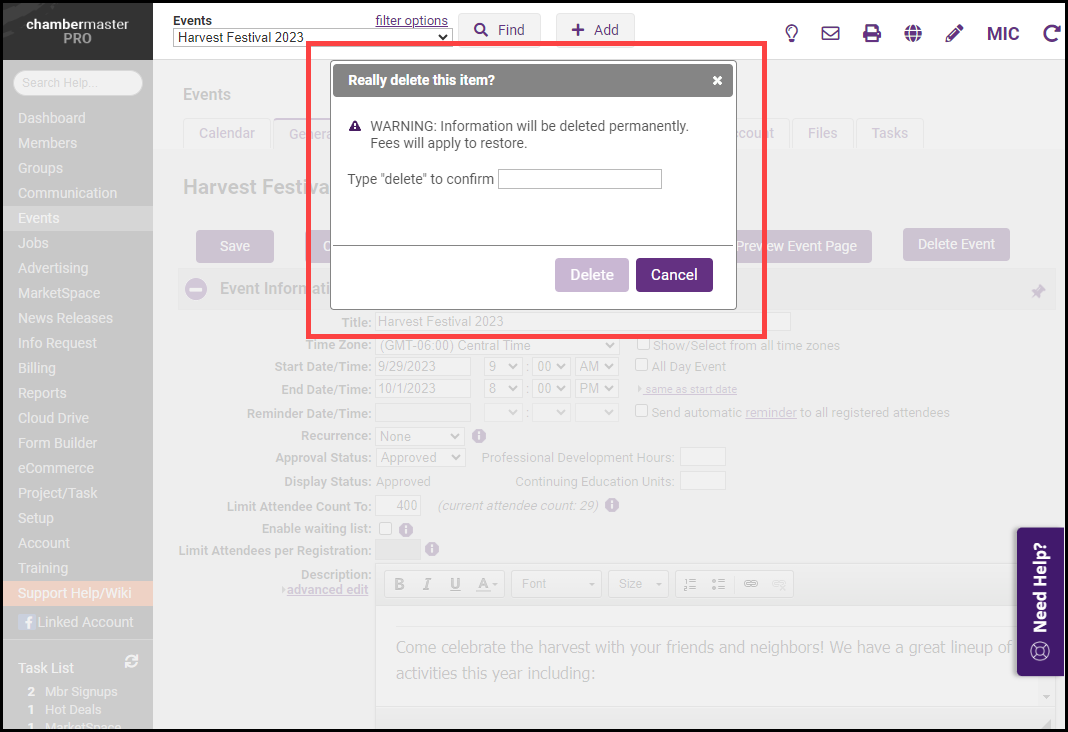Click the filter options link
The height and width of the screenshot is (732, 1068).
(411, 20)
